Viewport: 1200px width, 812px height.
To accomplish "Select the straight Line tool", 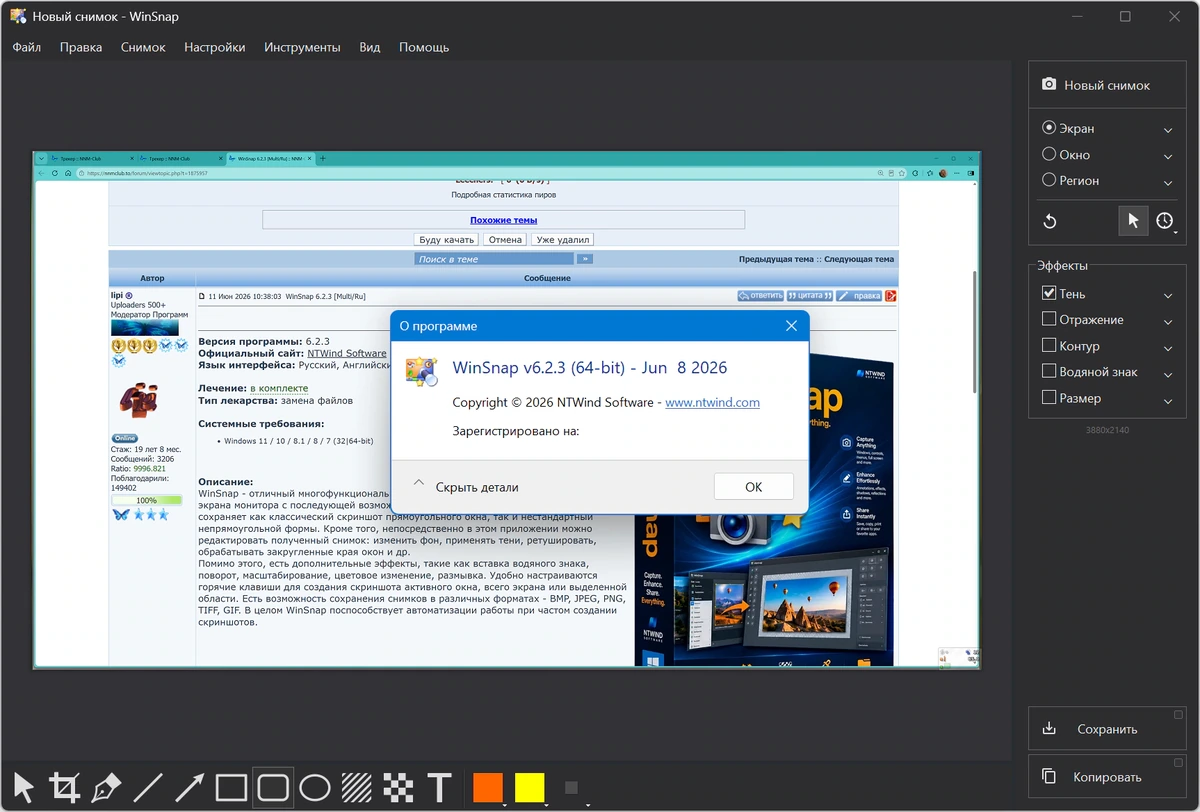I will click(x=148, y=788).
